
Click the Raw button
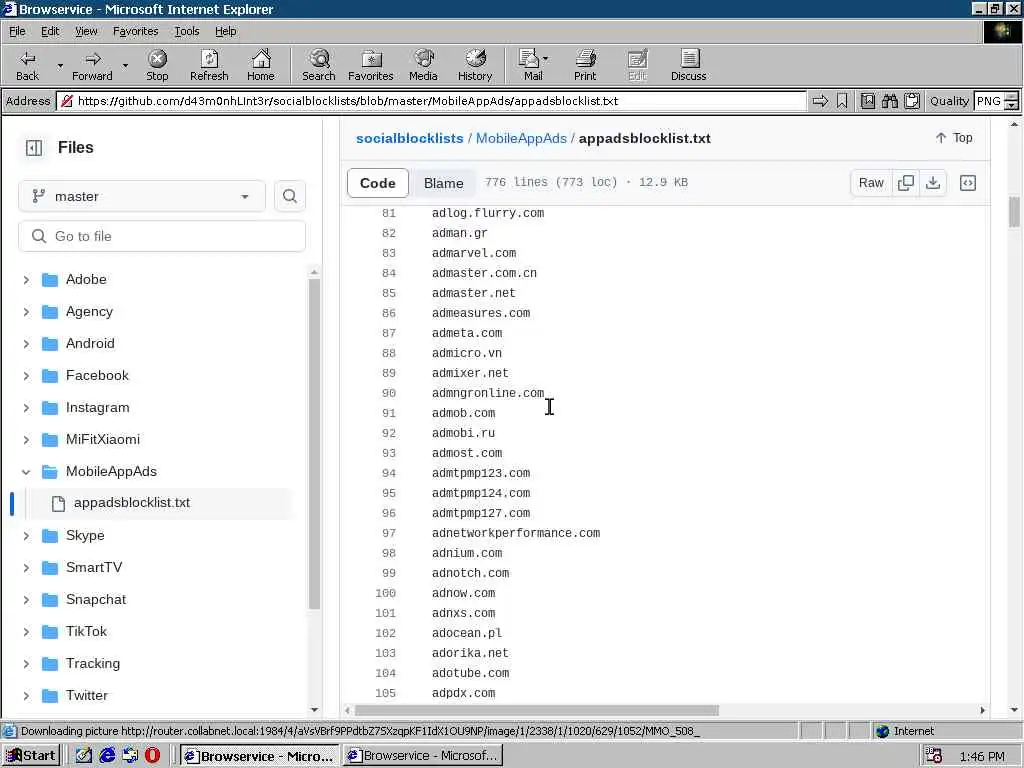(x=871, y=183)
